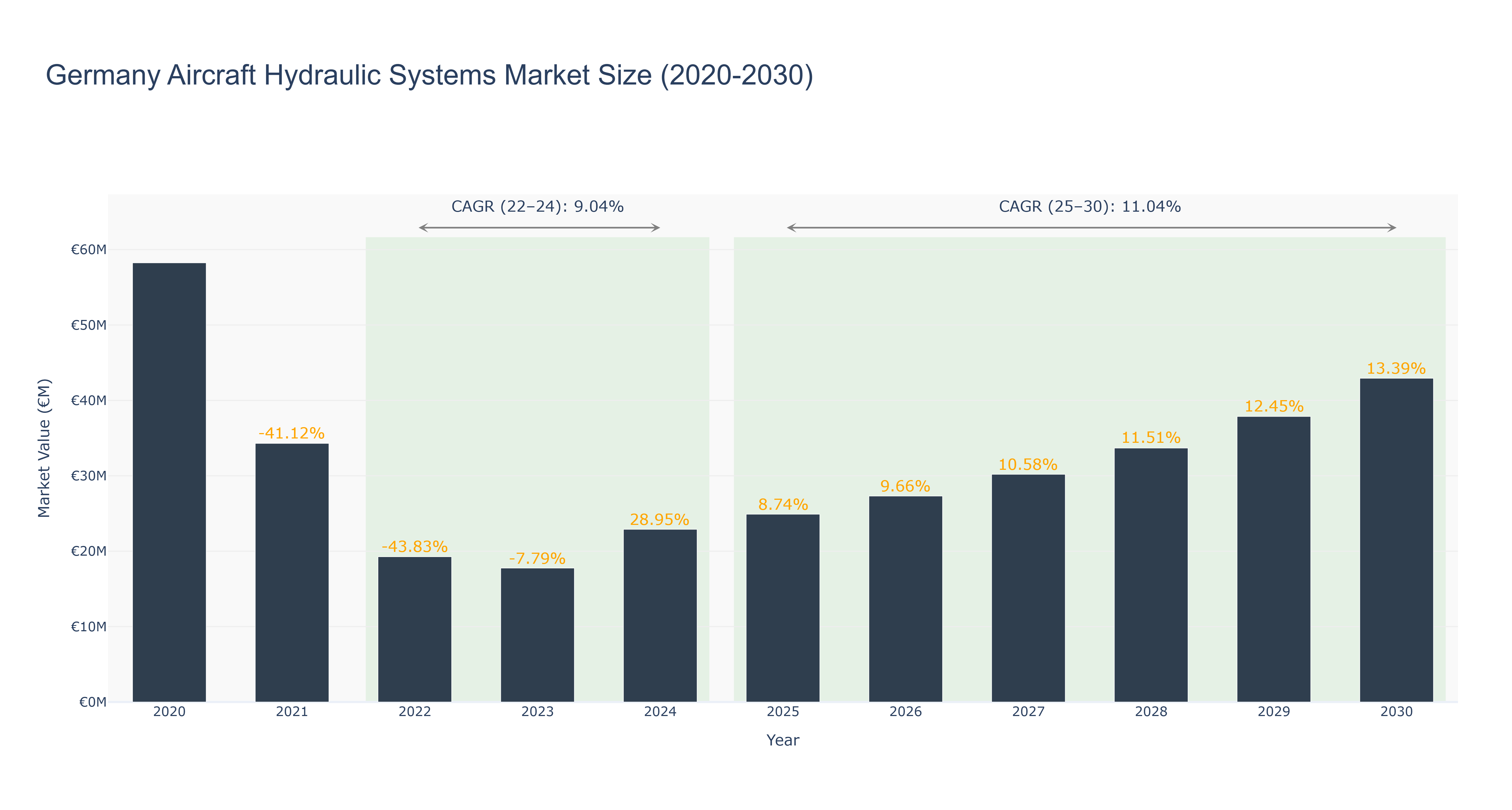Click the 'CAGR (25–30): 11.04%' annotation
Image resolution: width=1512 pixels, height=810 pixels.
(x=1089, y=207)
